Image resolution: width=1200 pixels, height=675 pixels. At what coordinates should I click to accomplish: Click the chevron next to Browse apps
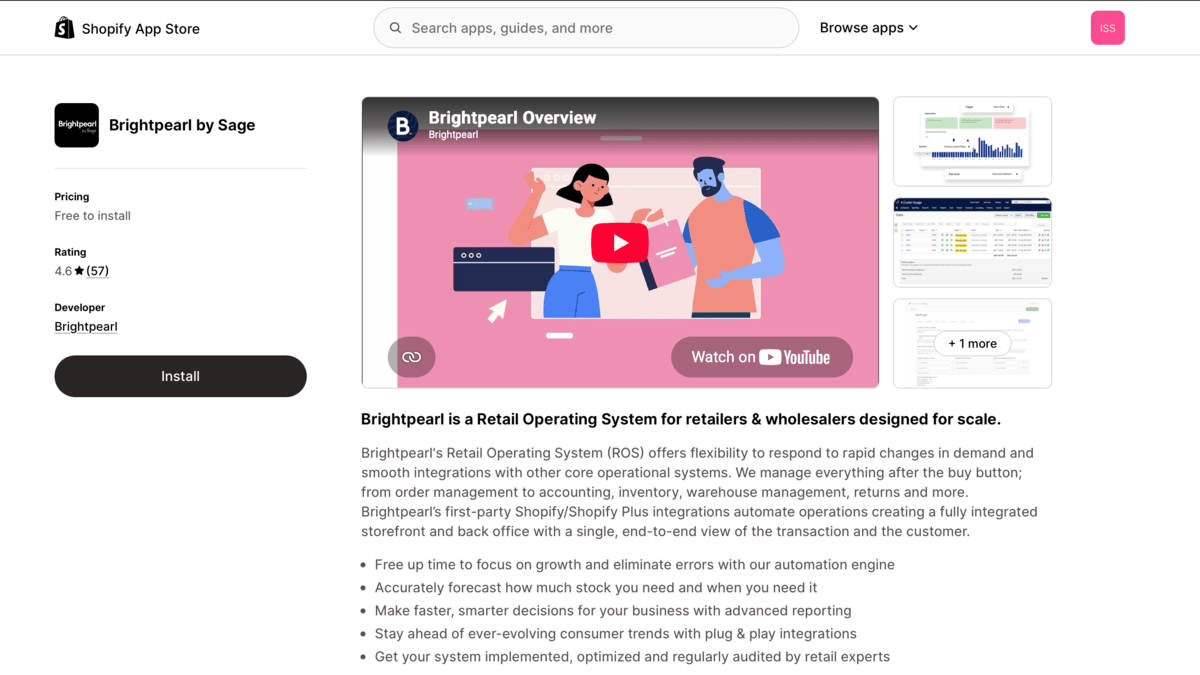coord(913,28)
